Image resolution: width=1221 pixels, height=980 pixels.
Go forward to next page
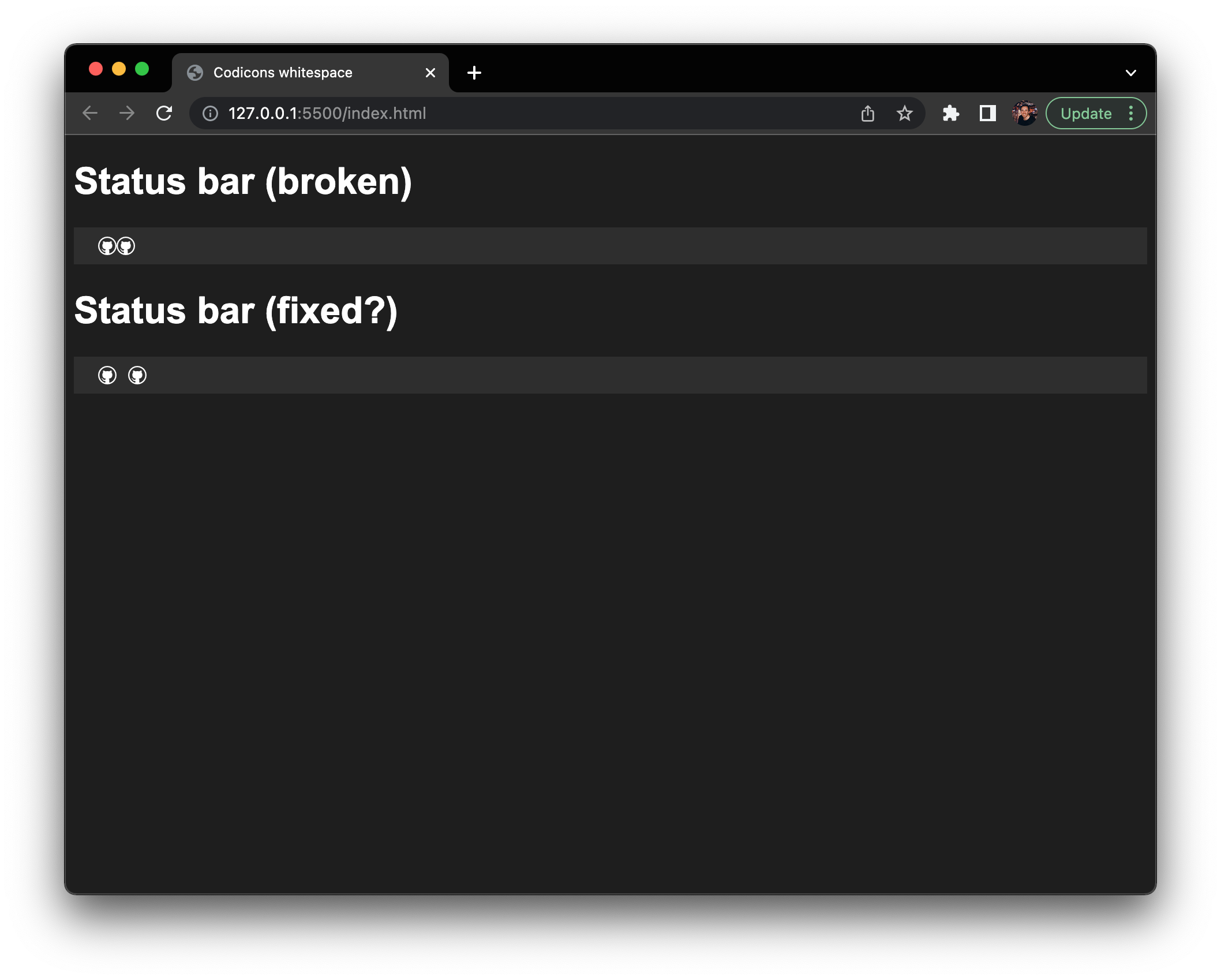[x=127, y=114]
